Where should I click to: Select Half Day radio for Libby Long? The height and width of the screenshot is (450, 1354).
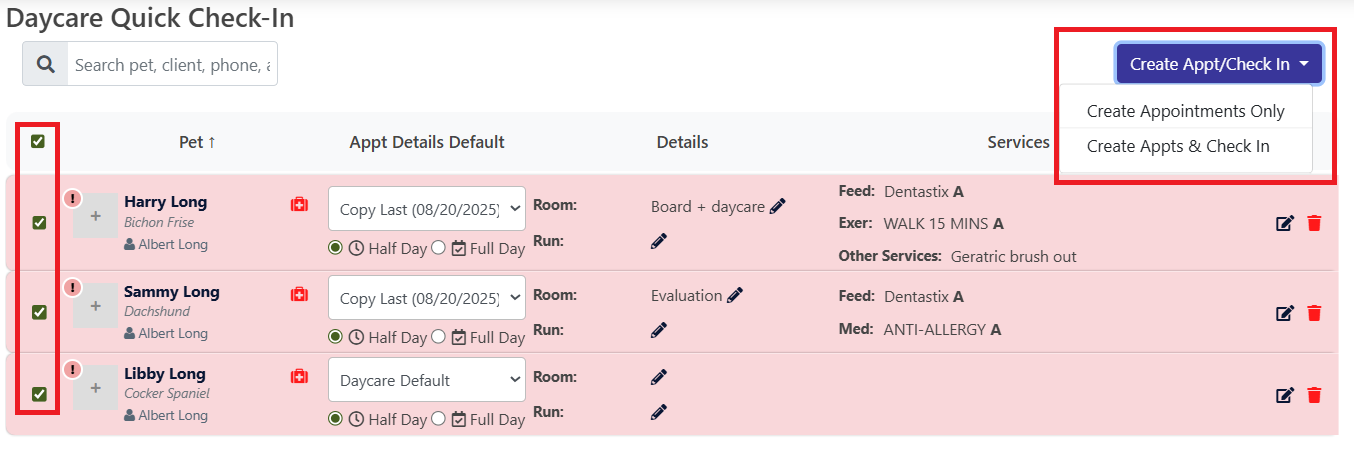click(x=335, y=419)
